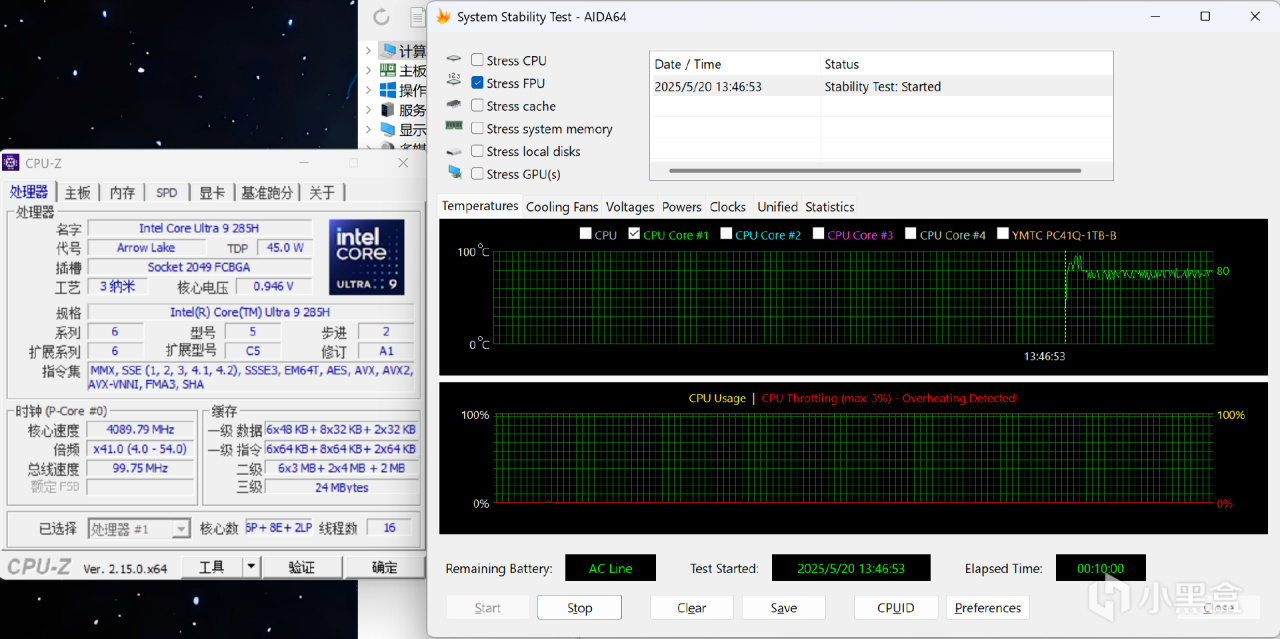Click the Clear button
Viewport: 1280px width, 639px height.
[692, 608]
